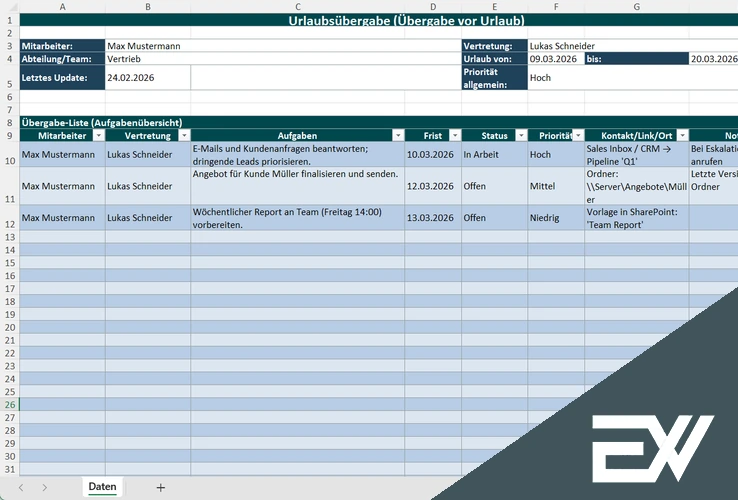Screen dimensions: 738x500
Task: Select row 10 header
Action: point(10,154)
